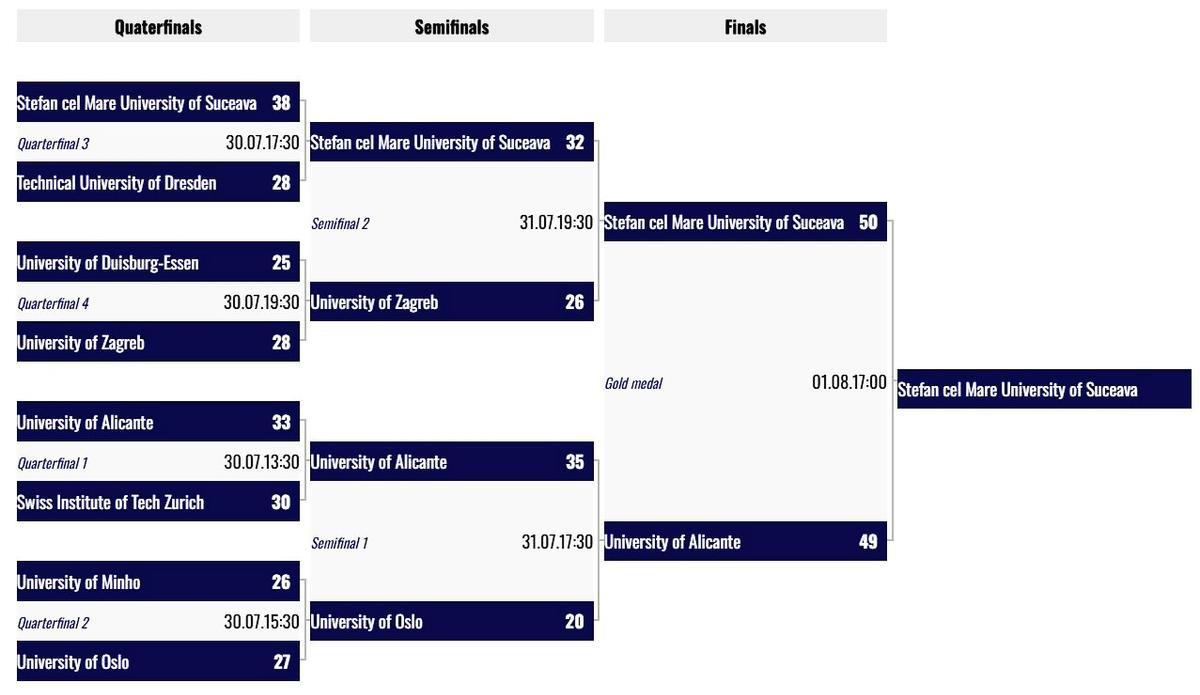Screen dimensions: 1200x695
Task: Click the Semifinal 2 match label
Action: pos(340,224)
